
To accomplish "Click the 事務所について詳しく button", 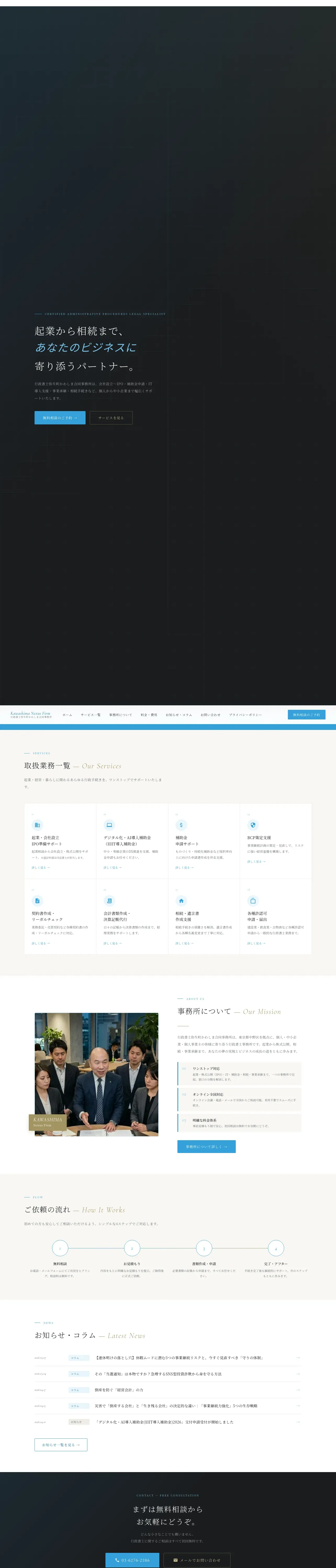I will (x=206, y=1146).
